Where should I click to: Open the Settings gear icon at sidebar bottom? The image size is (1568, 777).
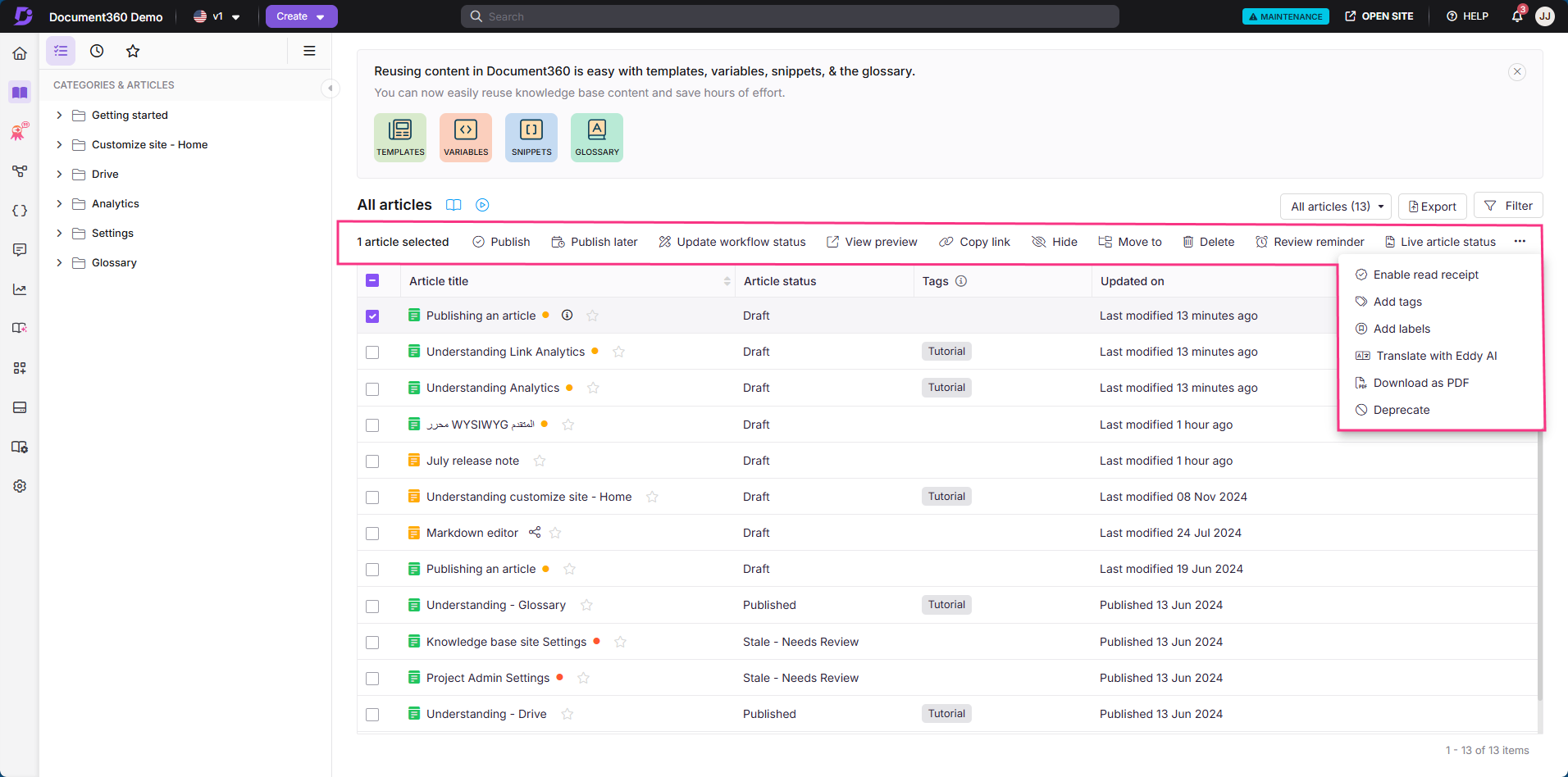coord(19,486)
